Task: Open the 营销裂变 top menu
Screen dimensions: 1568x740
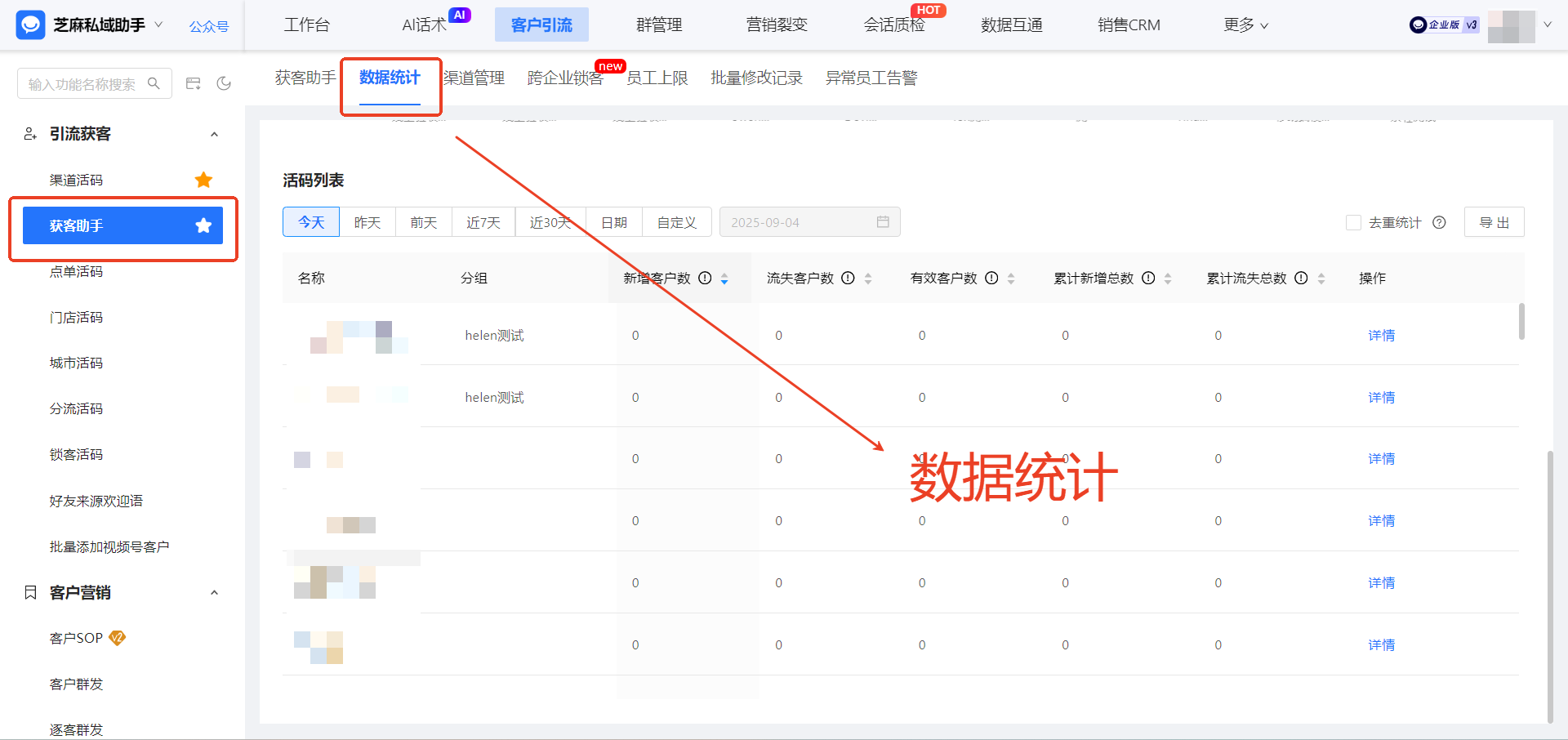Action: [777, 25]
